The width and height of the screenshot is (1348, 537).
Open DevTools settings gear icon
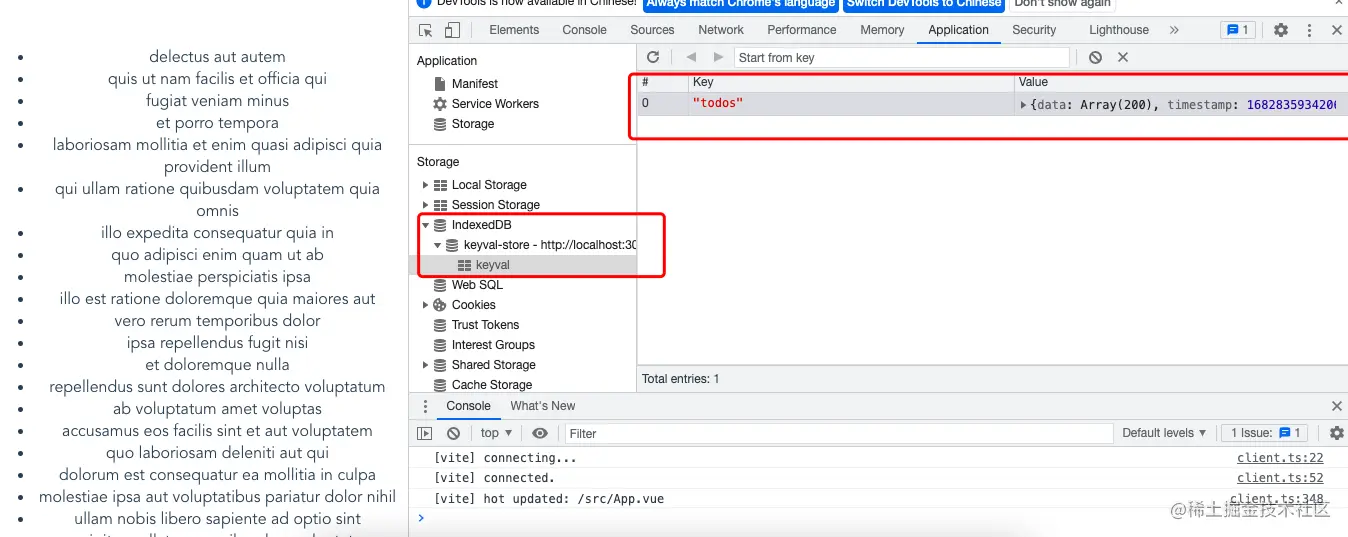tap(1281, 30)
